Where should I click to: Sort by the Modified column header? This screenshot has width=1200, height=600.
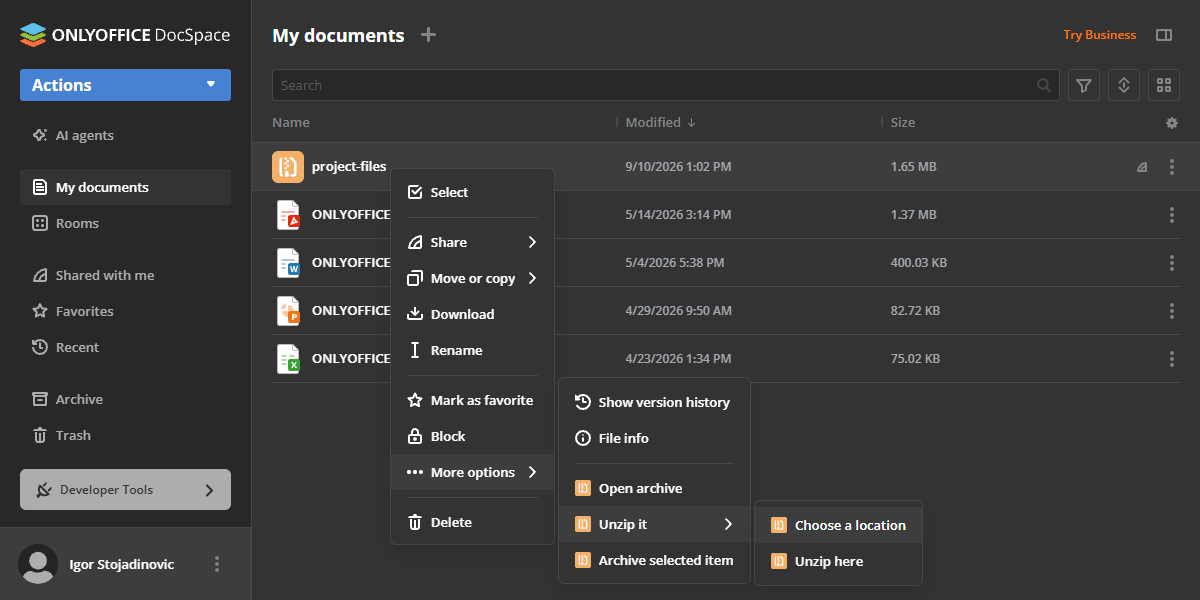click(x=660, y=122)
